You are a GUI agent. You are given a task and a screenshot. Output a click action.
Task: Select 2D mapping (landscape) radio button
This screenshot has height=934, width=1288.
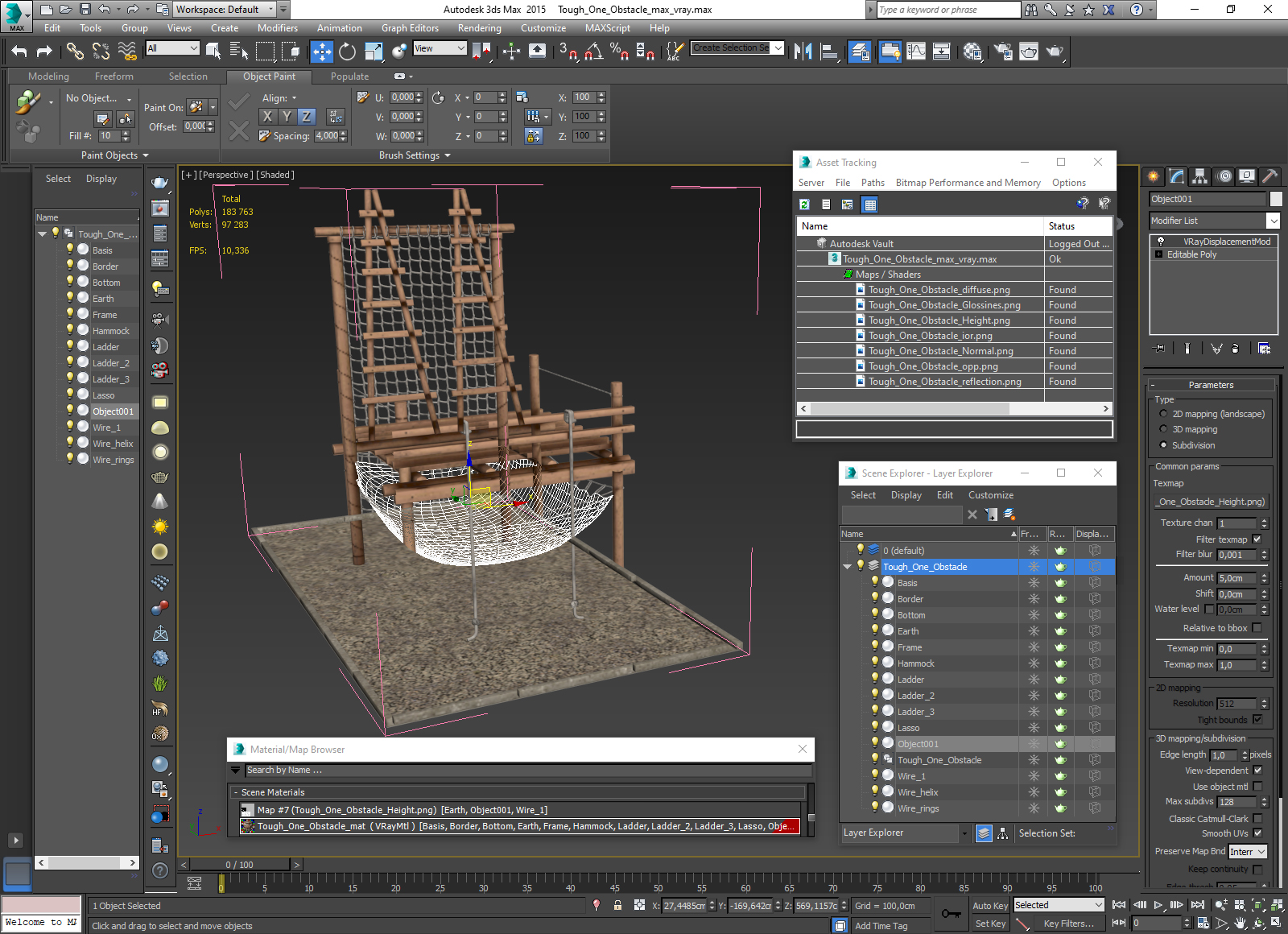point(1163,414)
